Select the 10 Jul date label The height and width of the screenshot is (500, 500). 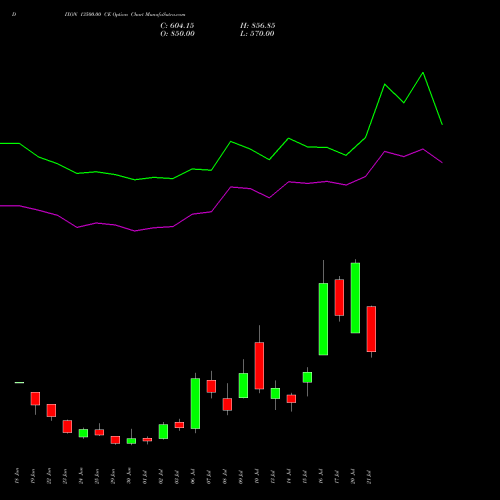(x=257, y=477)
